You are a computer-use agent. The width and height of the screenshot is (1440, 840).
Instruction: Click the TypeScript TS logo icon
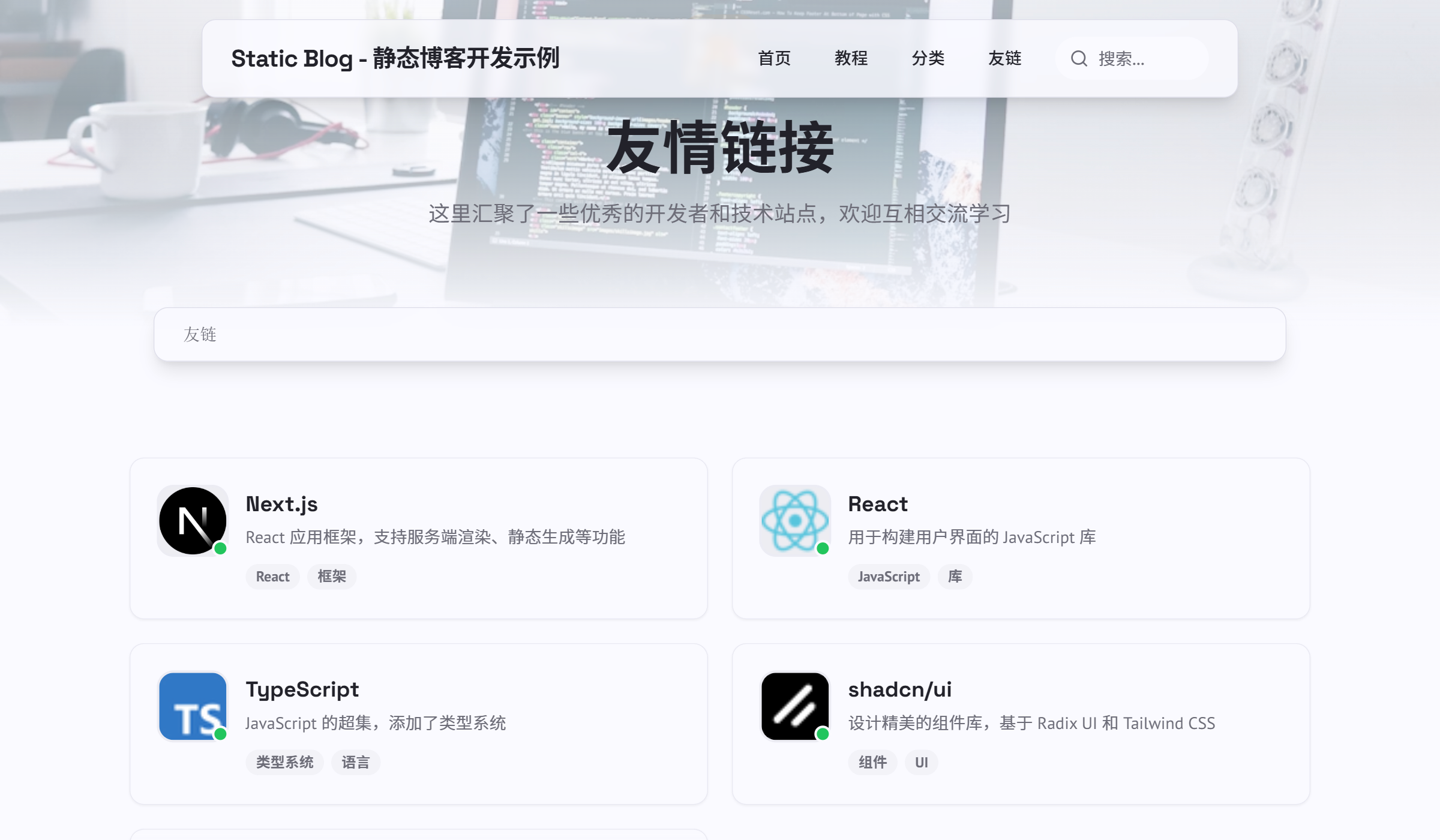193,706
